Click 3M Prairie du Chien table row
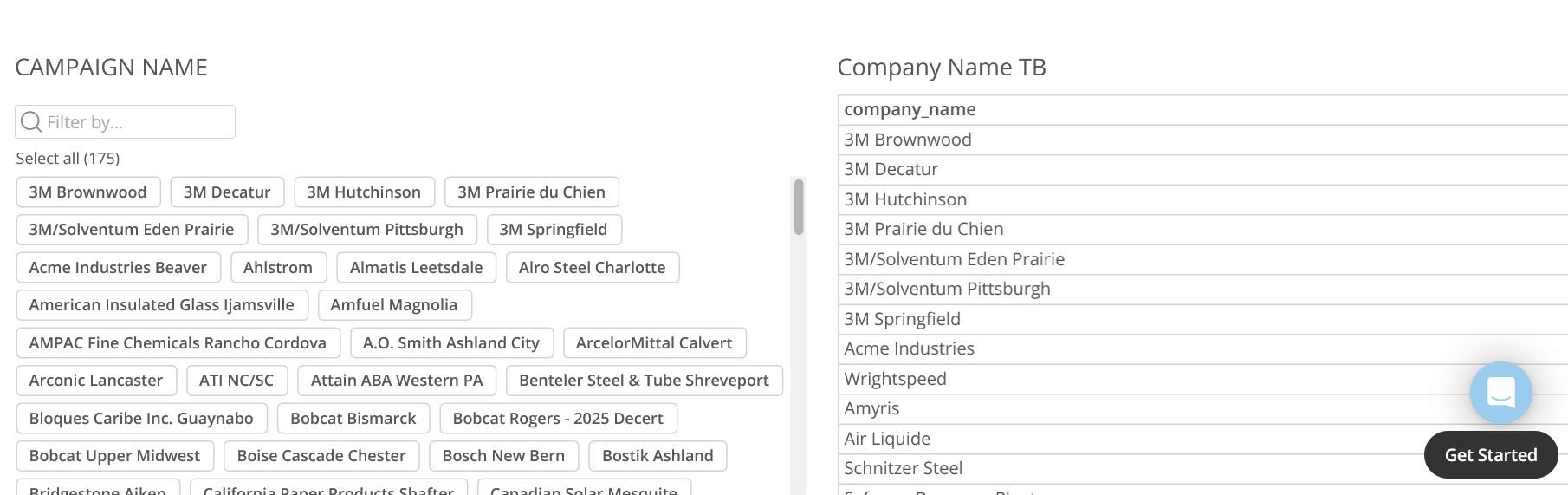1568x495 pixels. (x=1202, y=229)
